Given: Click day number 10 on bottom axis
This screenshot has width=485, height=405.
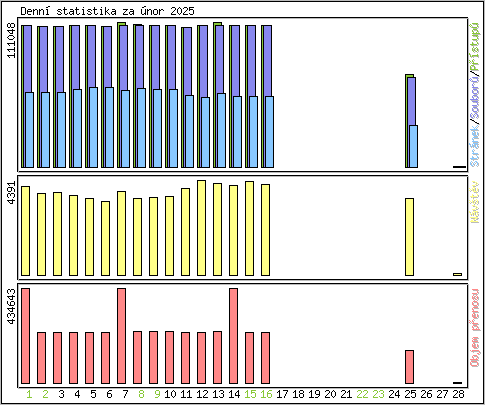Looking at the screenshot, I should pyautogui.click(x=170, y=394).
